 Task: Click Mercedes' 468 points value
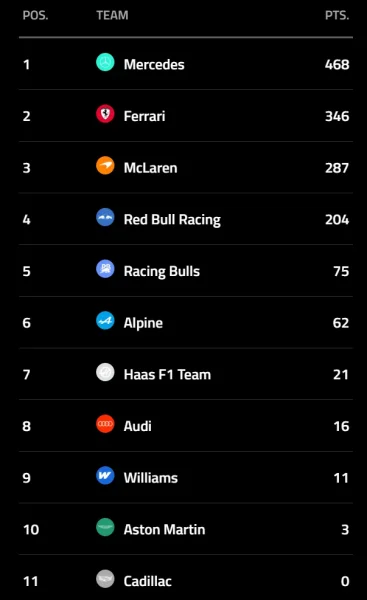(337, 64)
